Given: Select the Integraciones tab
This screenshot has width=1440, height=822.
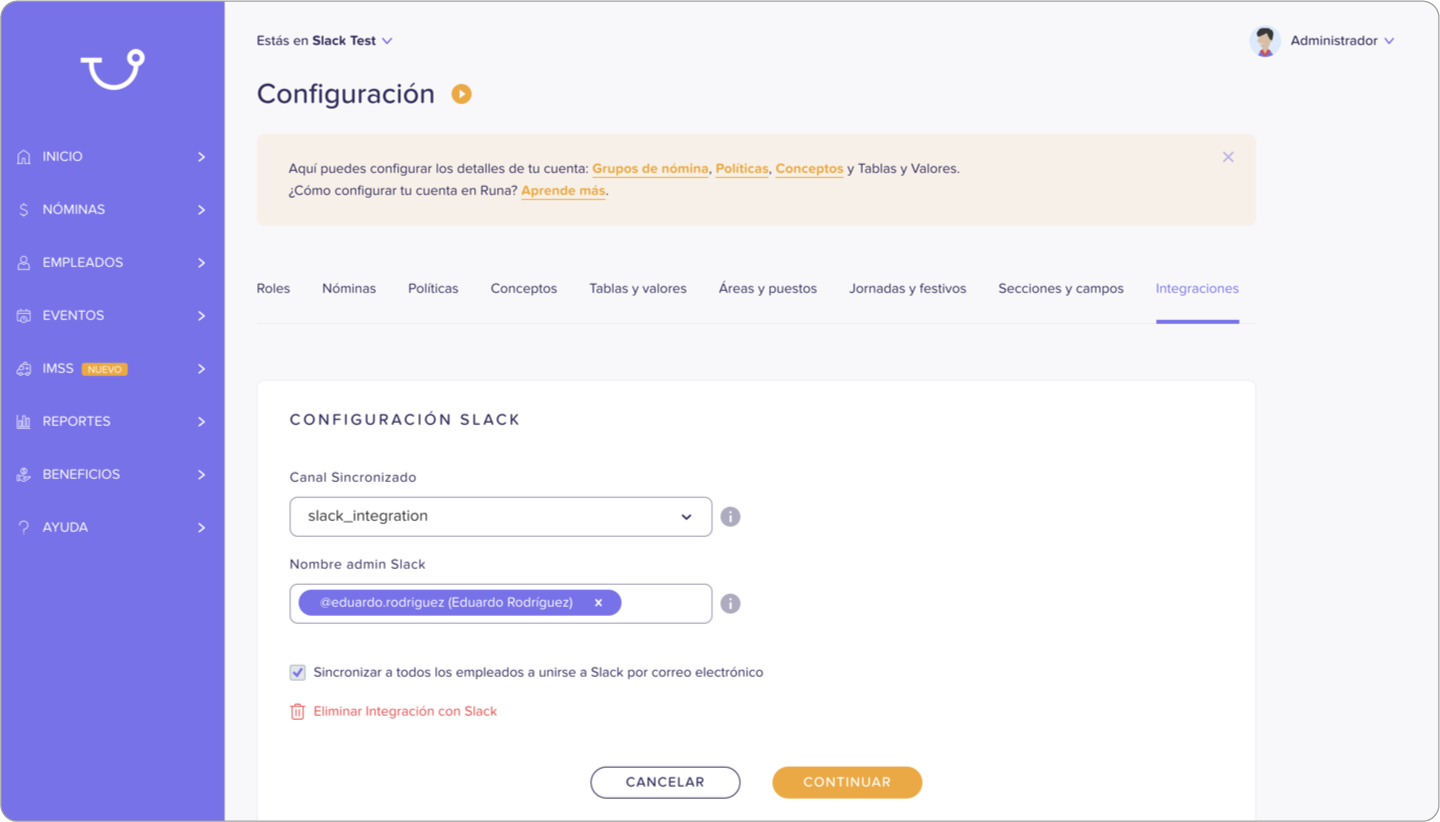Looking at the screenshot, I should pos(1197,289).
